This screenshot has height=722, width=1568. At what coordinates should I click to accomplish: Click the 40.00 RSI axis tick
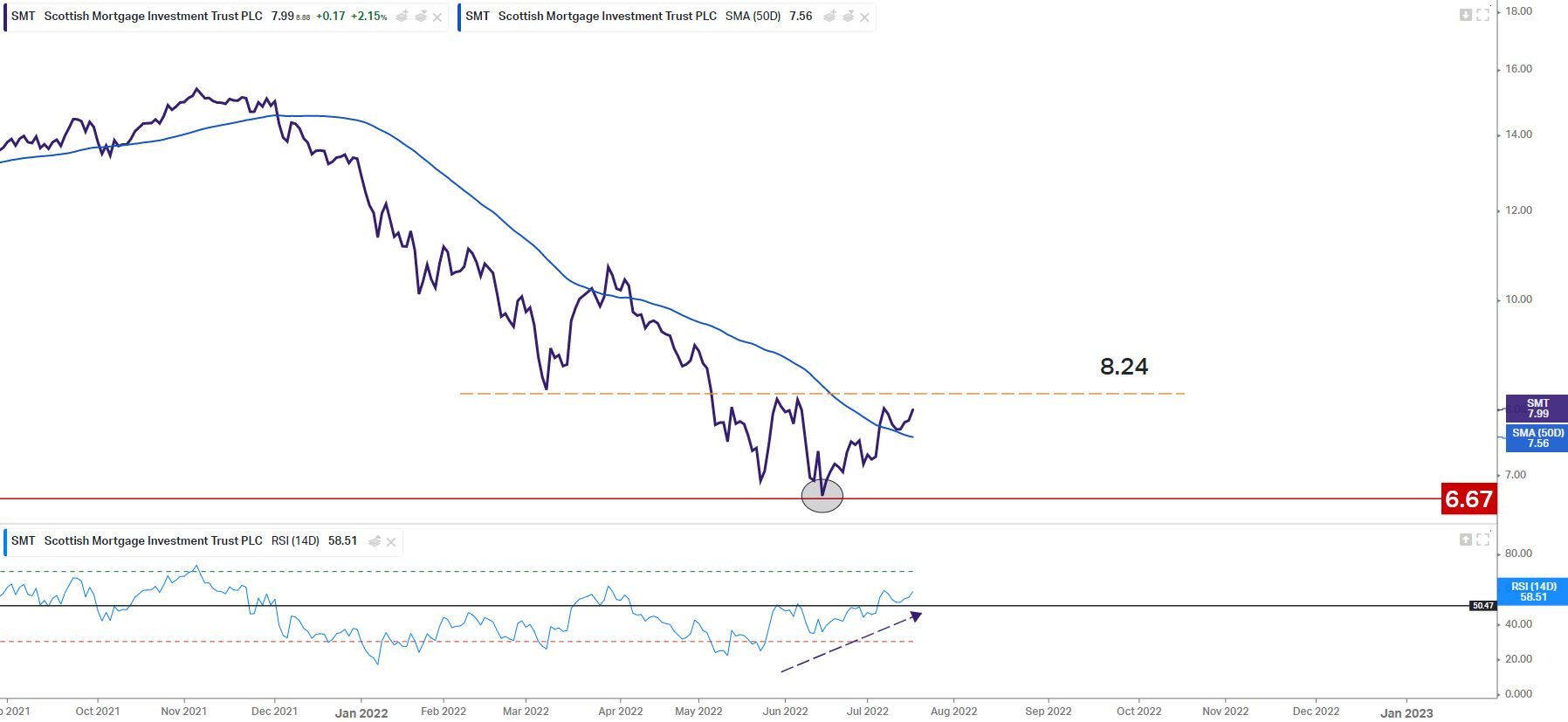pyautogui.click(x=1518, y=624)
